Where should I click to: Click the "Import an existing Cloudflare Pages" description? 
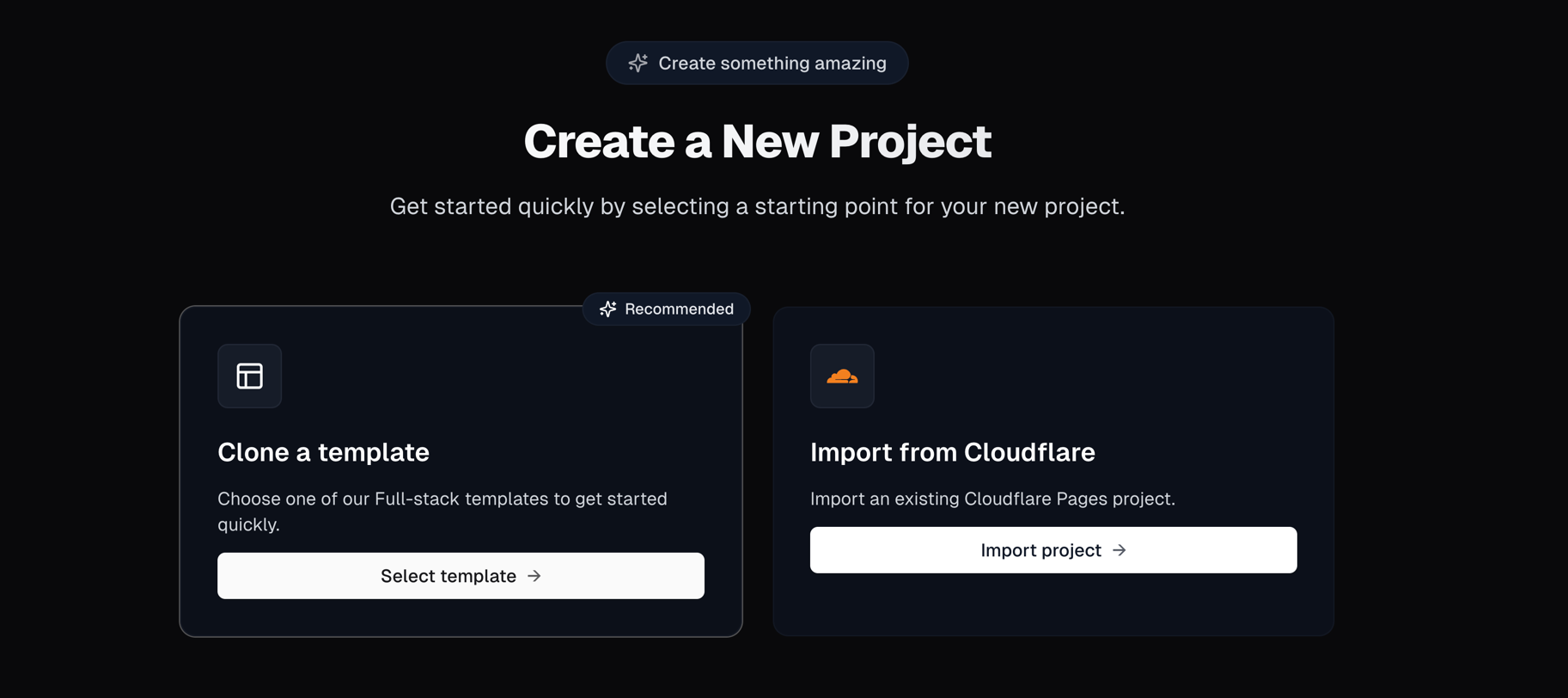click(992, 499)
